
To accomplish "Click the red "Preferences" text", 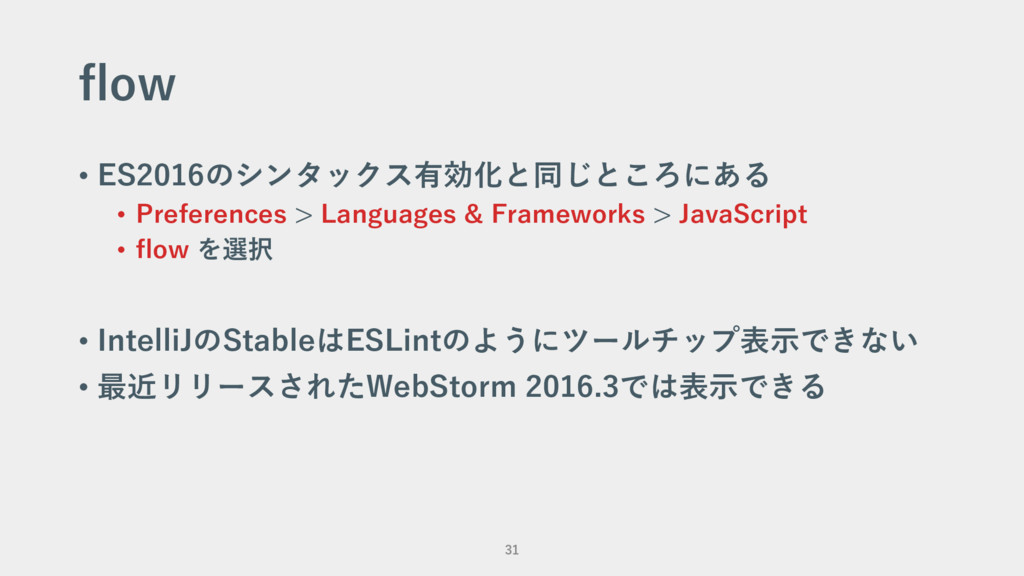I will coord(211,214).
